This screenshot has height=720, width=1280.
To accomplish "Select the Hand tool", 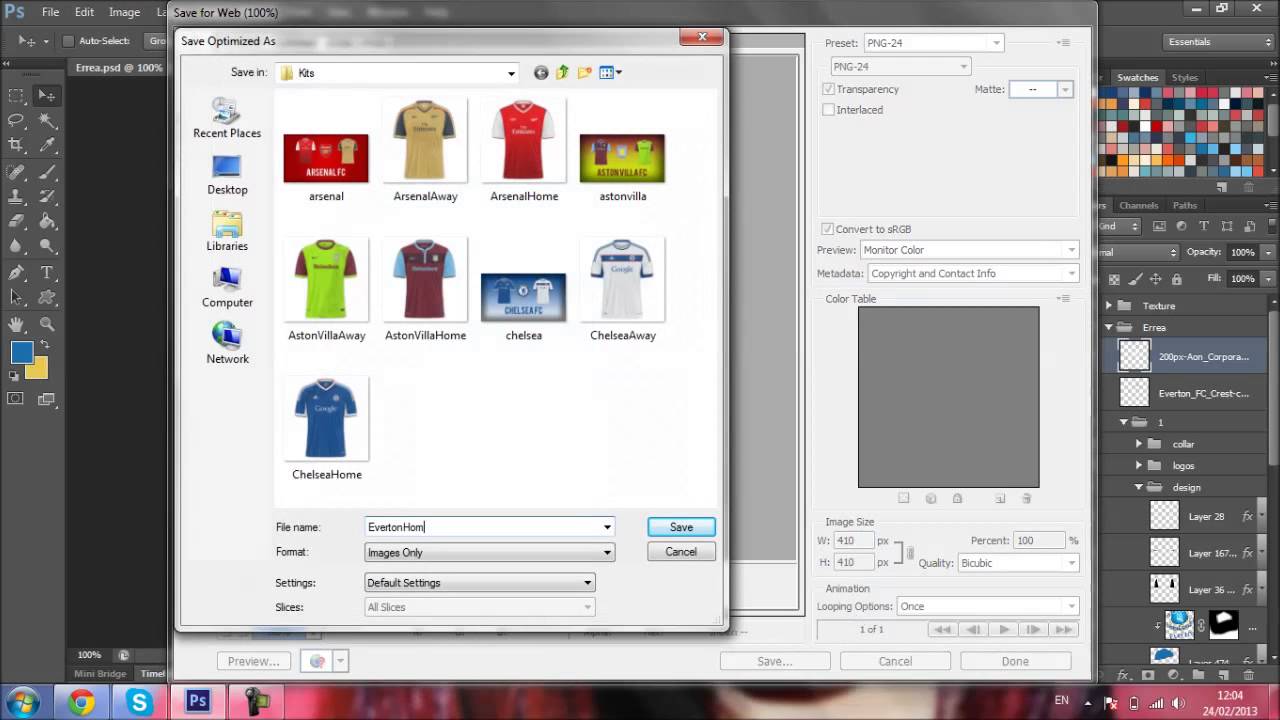I will (x=16, y=324).
